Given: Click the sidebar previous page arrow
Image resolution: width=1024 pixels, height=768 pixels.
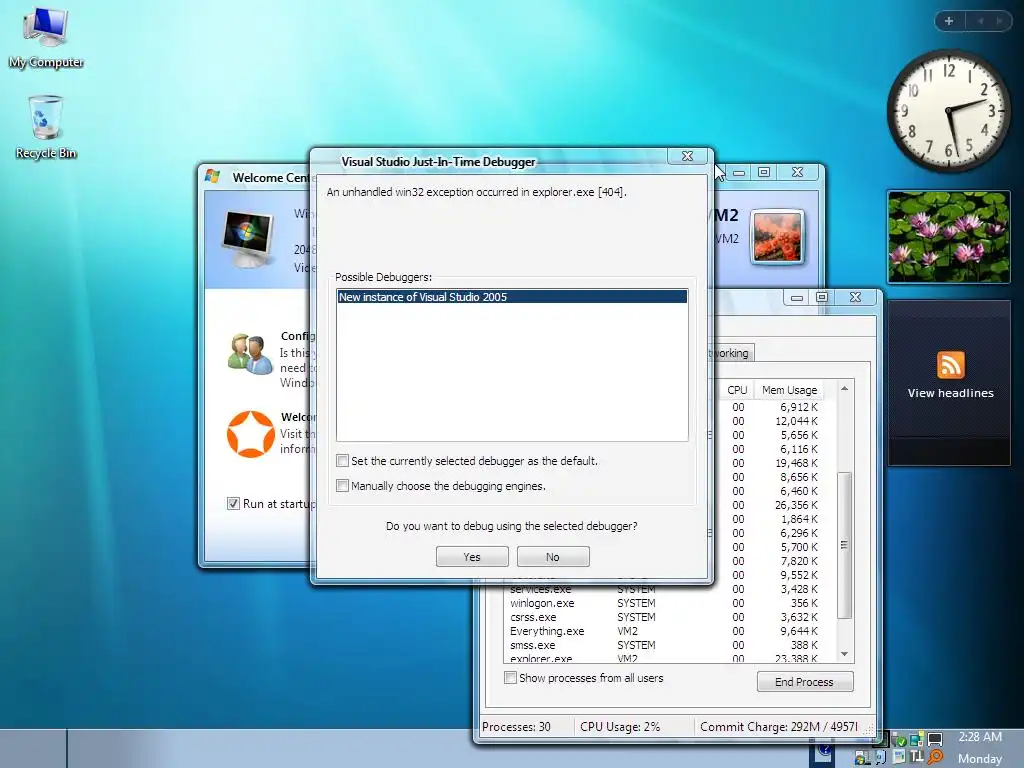Looking at the screenshot, I should coord(980,21).
